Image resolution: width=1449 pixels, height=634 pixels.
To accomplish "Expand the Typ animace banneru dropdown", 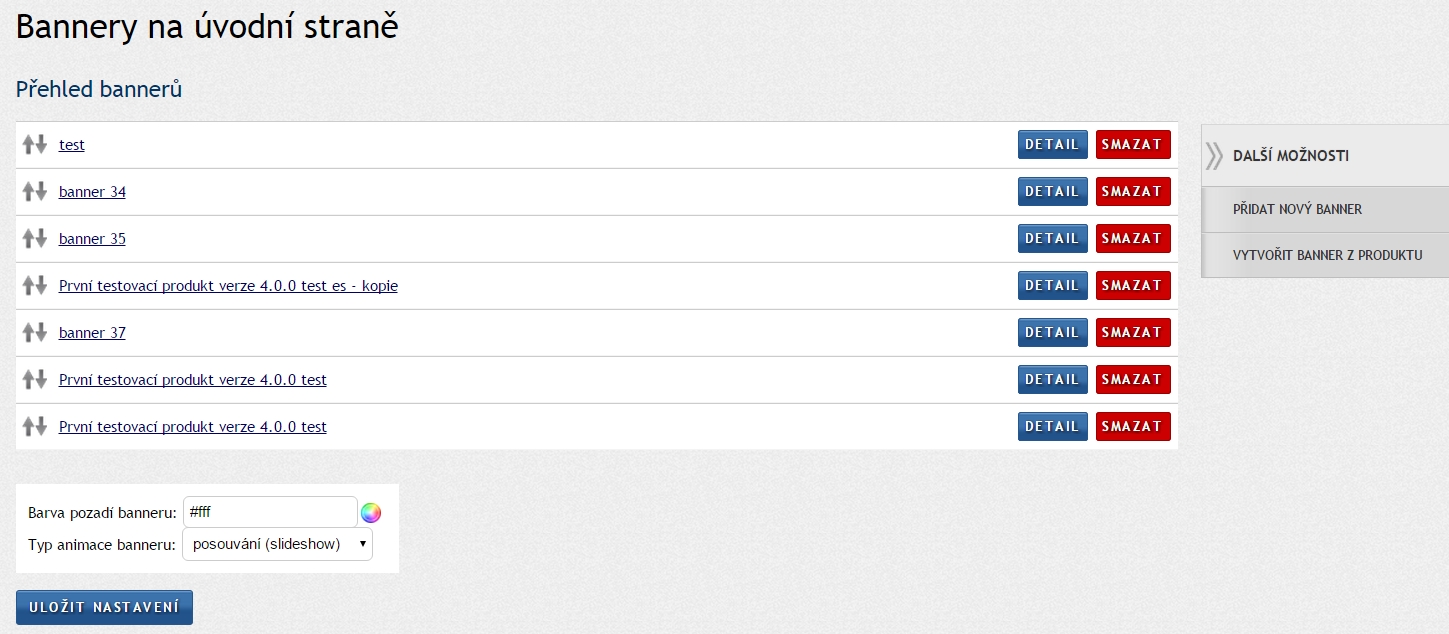I will pos(277,544).
